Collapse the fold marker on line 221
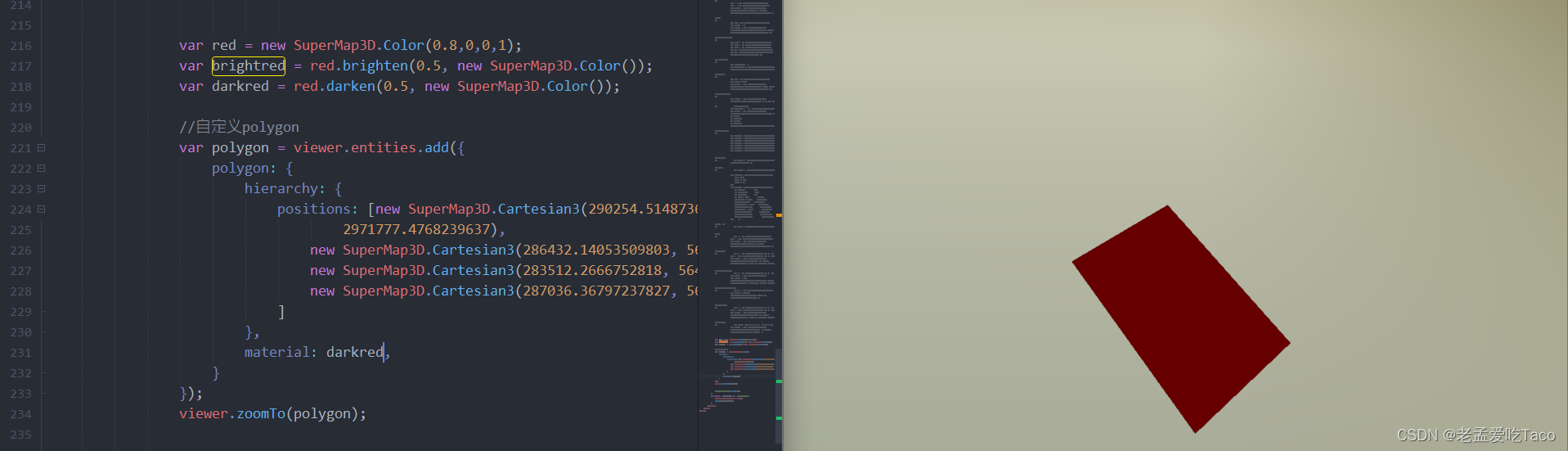Image resolution: width=1568 pixels, height=451 pixels. click(41, 148)
